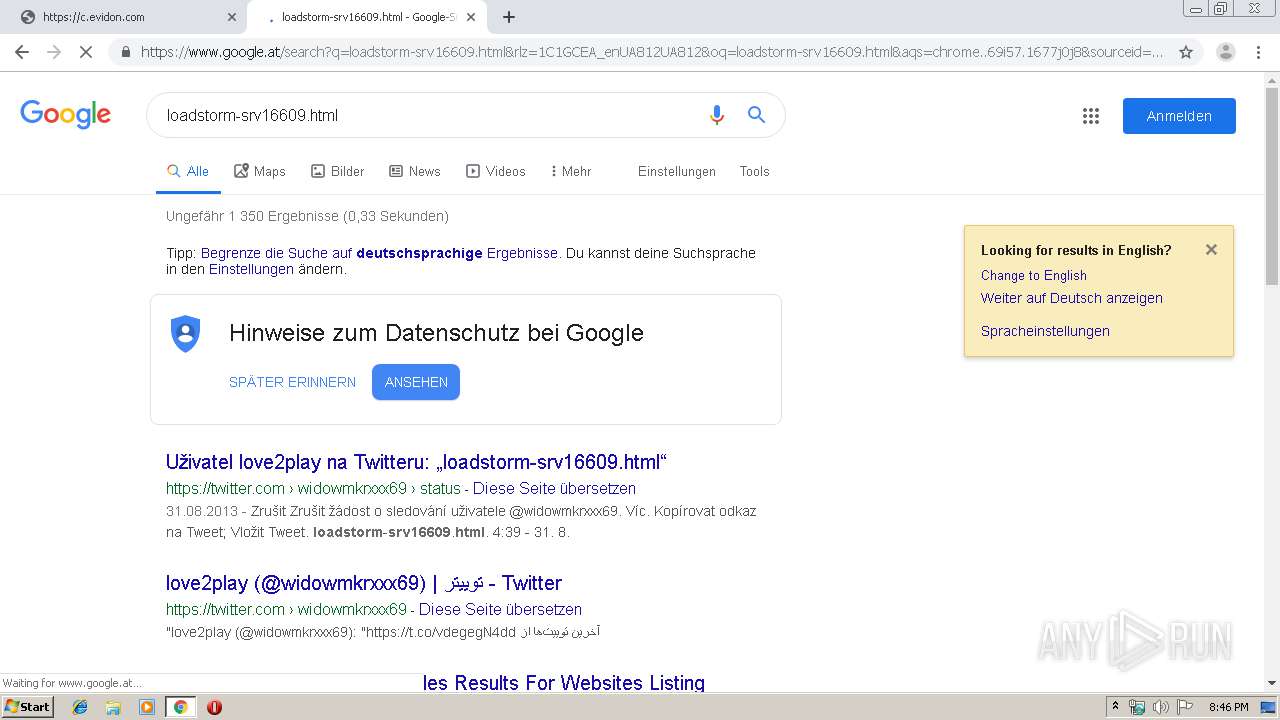Open the 'Results For Websites Listing' result
Viewport: 1280px width, 720px height.
point(564,683)
